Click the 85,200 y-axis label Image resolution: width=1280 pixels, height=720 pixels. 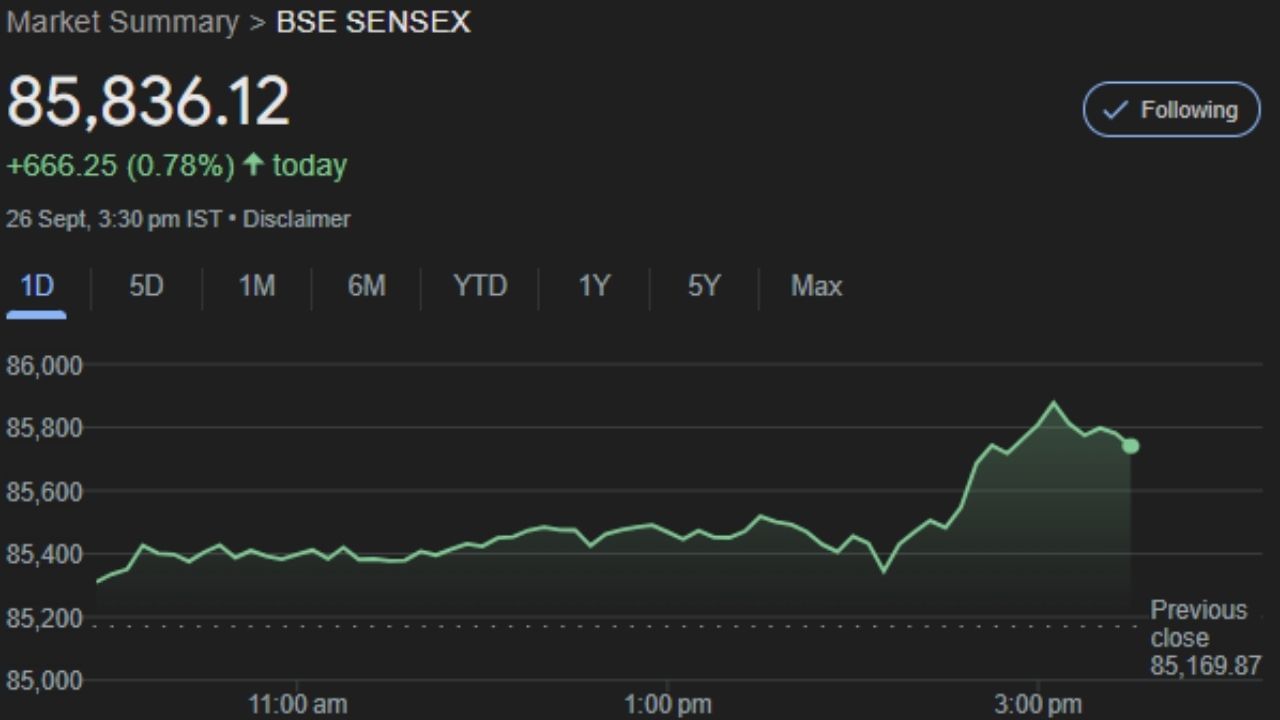44,618
